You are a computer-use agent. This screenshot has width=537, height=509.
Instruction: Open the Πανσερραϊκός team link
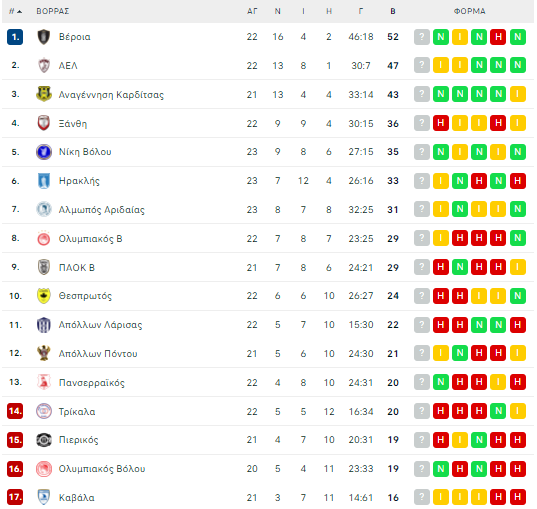[92, 382]
